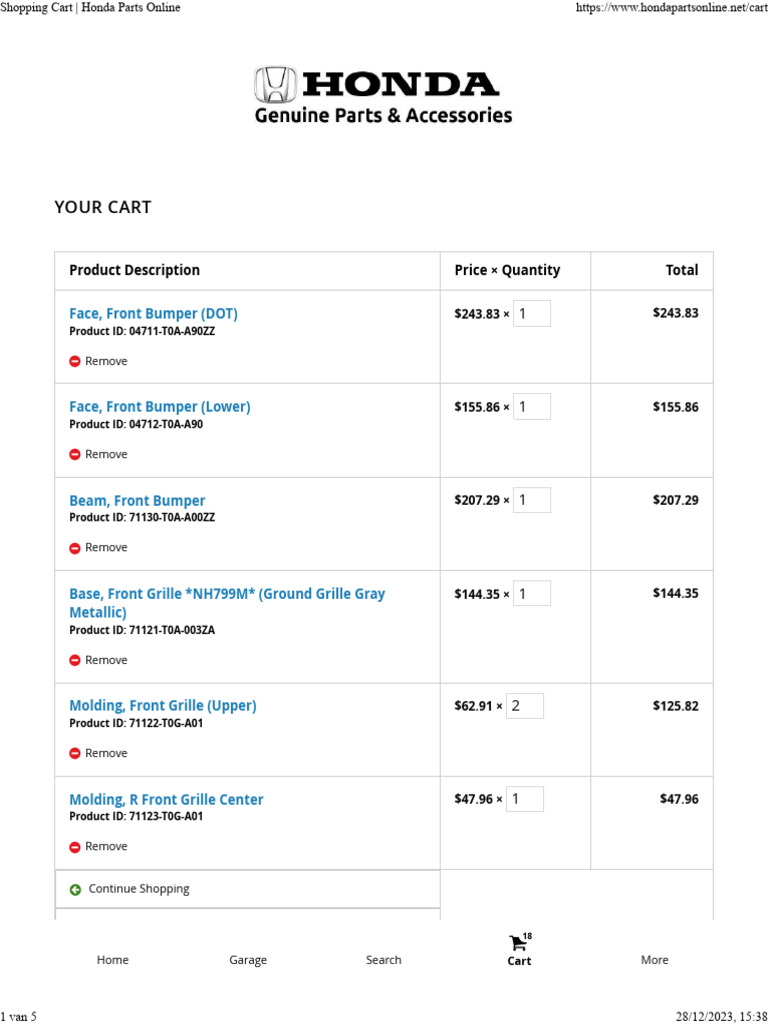Click quantity field for Face, Front Bumper (DOT)
768x1024 pixels.
coord(532,314)
